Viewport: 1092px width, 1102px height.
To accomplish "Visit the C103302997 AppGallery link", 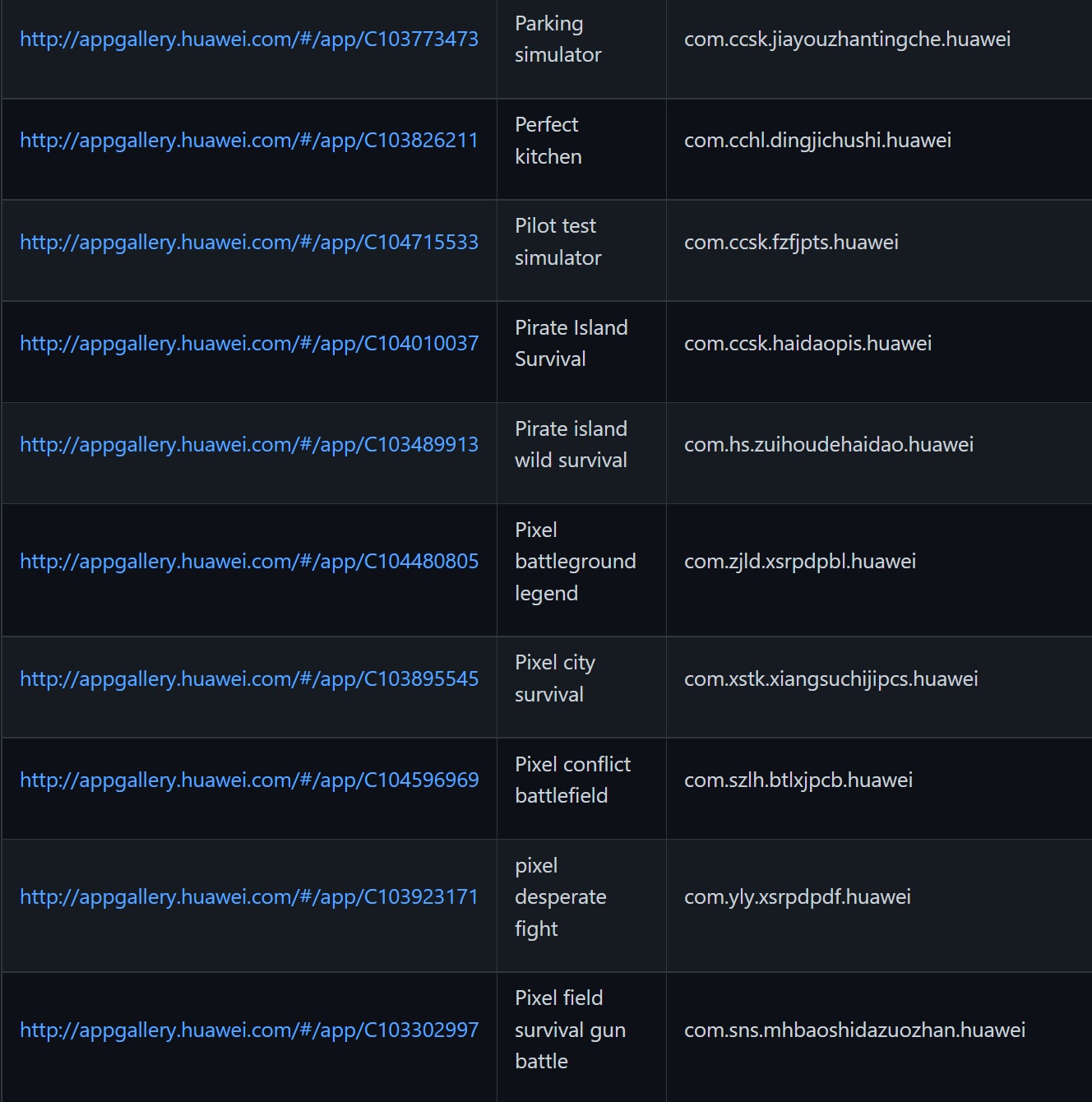I will click(248, 1030).
